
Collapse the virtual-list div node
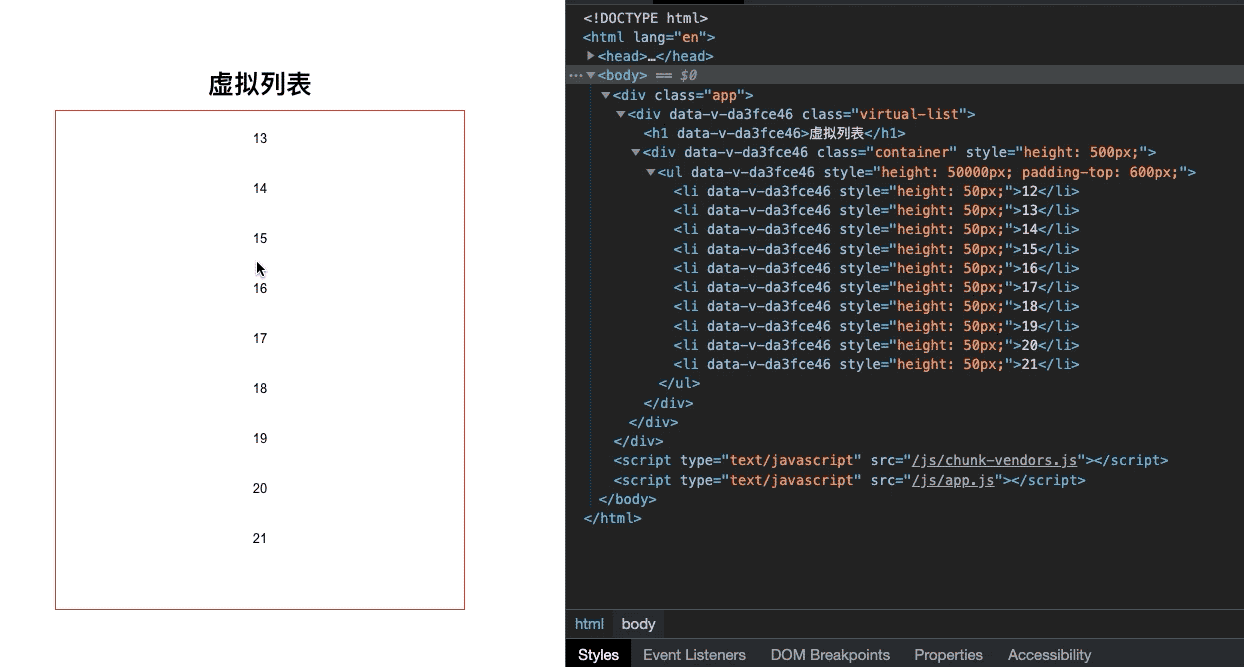621,115
